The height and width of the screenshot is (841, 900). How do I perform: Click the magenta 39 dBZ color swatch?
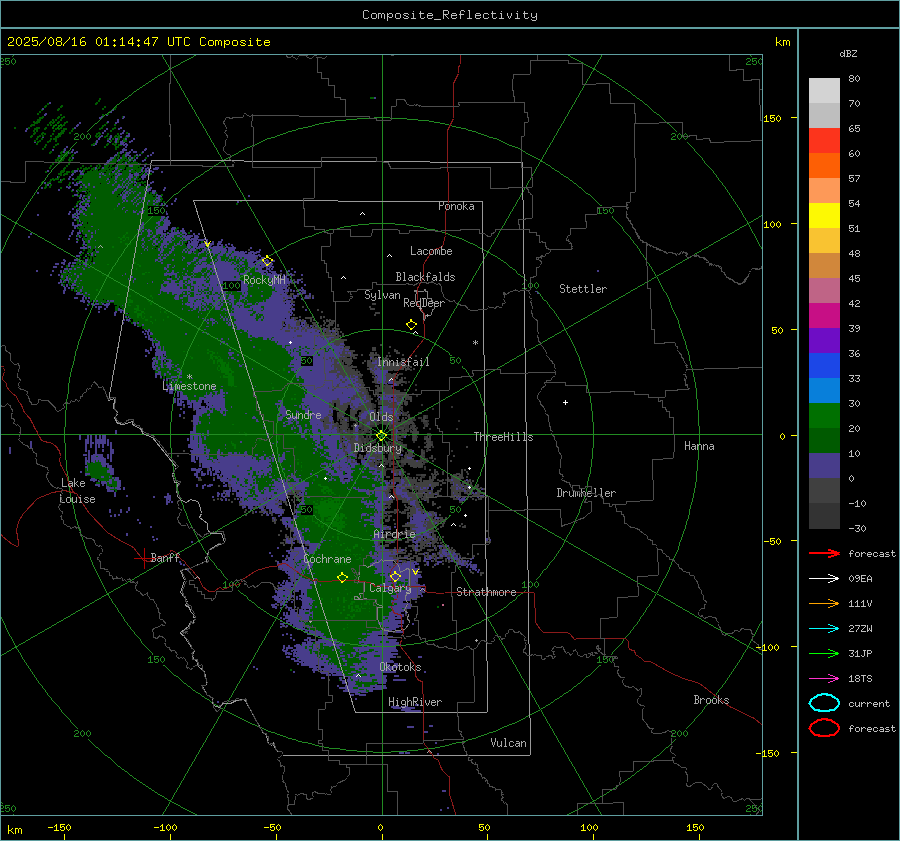pos(824,315)
